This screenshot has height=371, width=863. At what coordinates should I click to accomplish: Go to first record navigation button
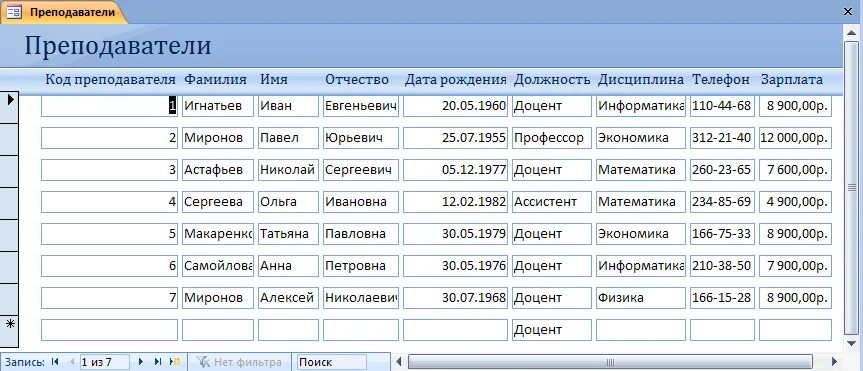[54, 362]
